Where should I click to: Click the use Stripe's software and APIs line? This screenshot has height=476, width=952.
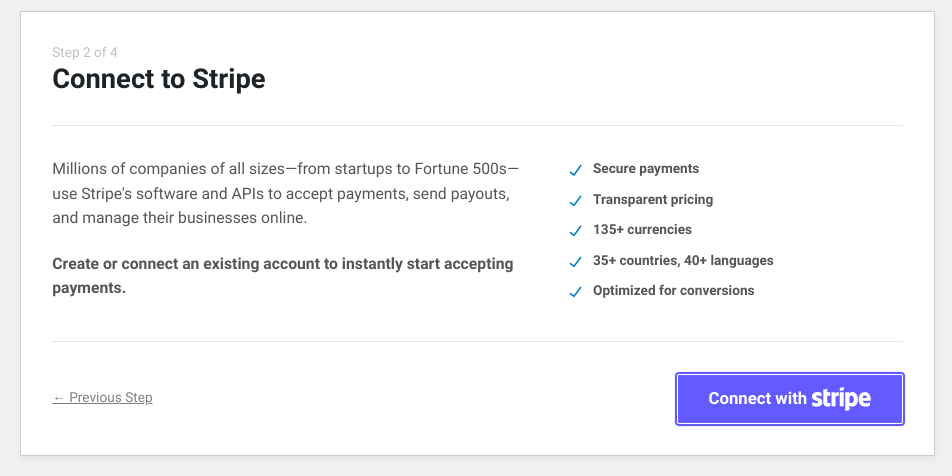pos(280,194)
